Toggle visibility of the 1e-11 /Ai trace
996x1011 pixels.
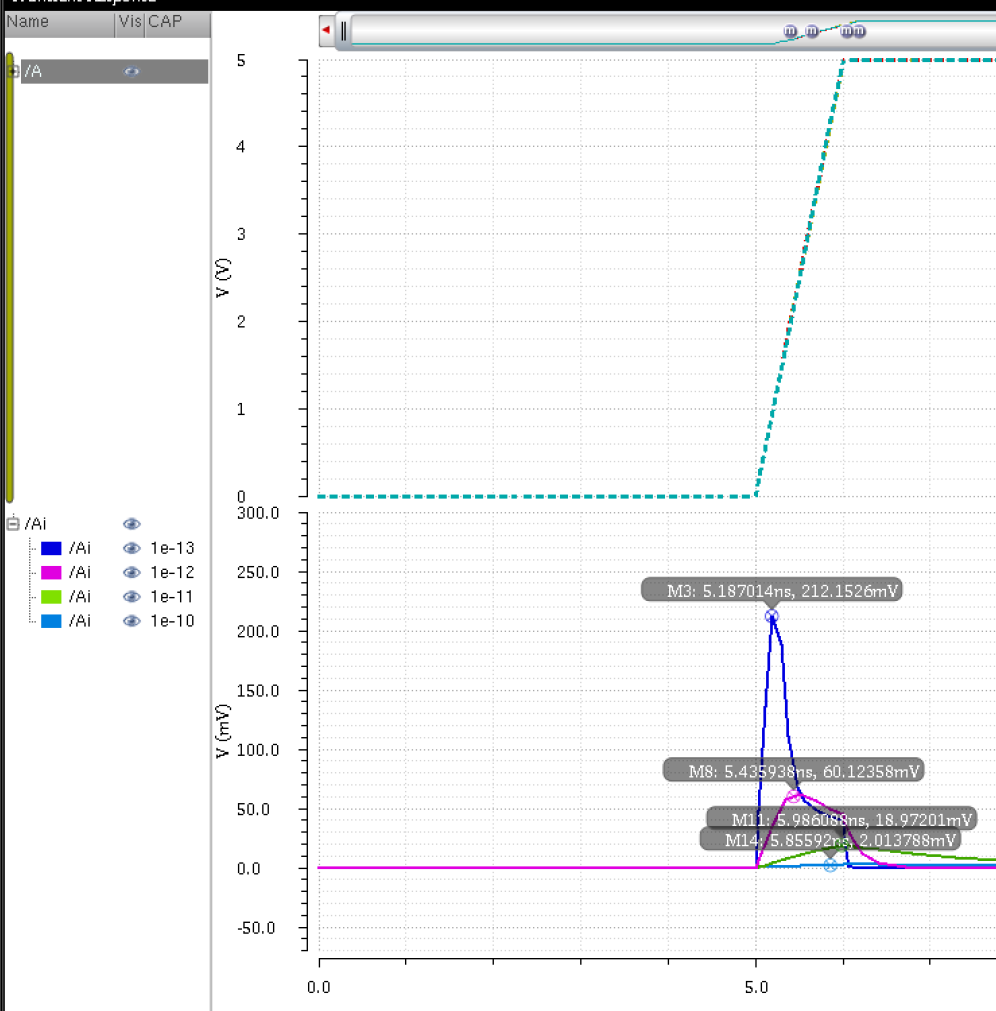pyautogui.click(x=132, y=597)
